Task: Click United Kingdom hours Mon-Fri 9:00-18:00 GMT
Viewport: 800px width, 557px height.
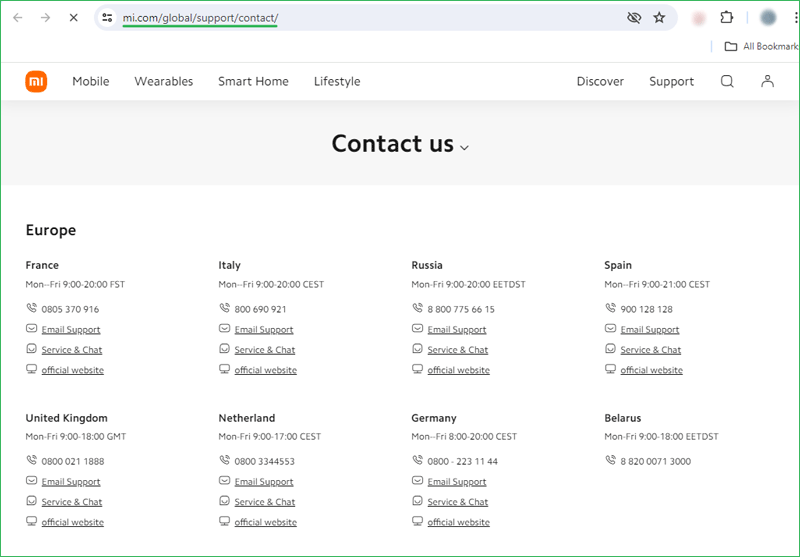Action: [x=76, y=437]
